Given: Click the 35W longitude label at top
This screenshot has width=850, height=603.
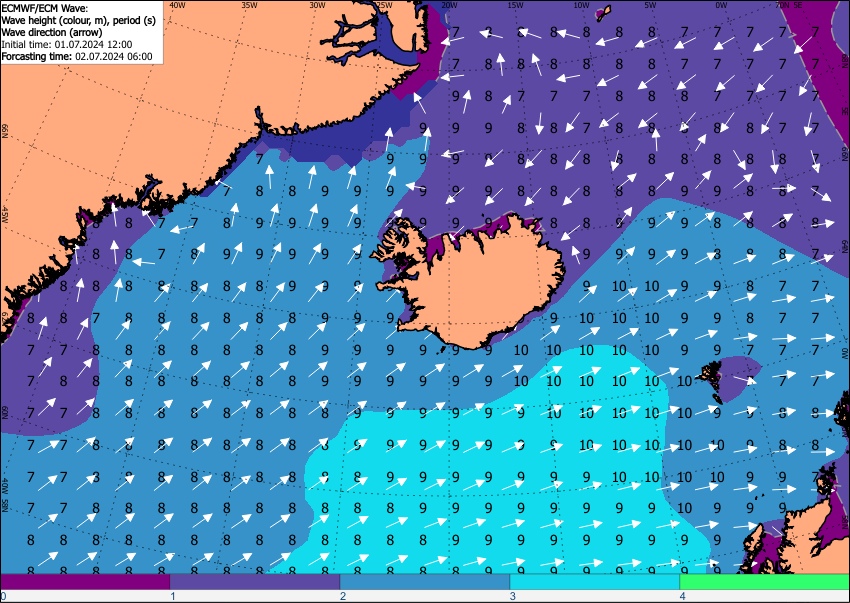Looking at the screenshot, I should (249, 5).
